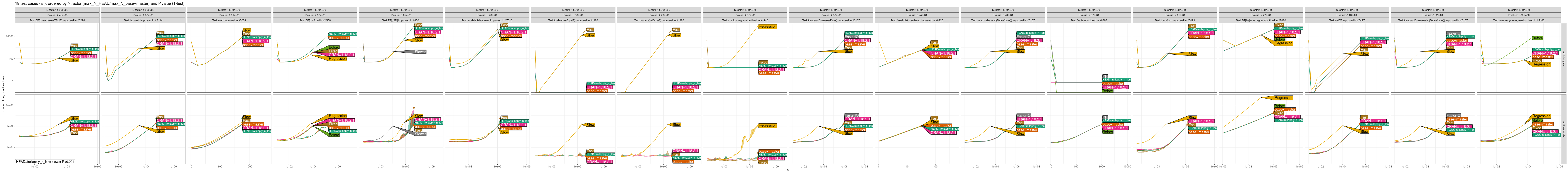Click the gray 'PR' label in fwrite kilobytes plot
Screen dimensions: 1568x174
click(1105, 77)
